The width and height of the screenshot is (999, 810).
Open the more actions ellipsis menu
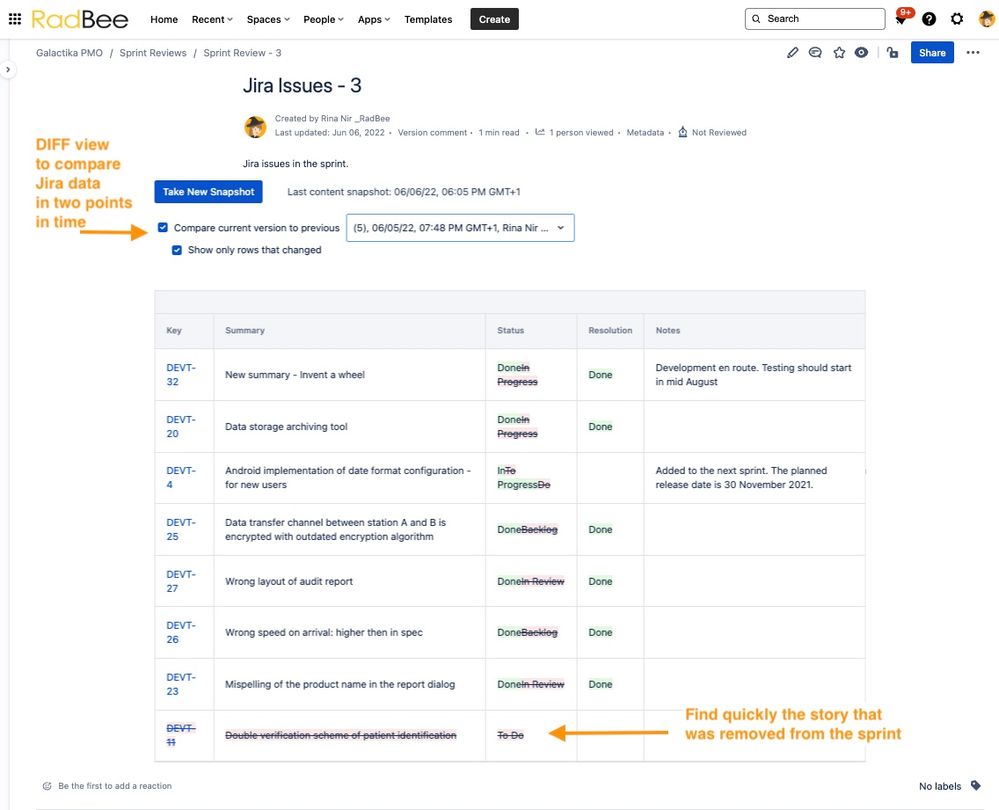[x=973, y=53]
